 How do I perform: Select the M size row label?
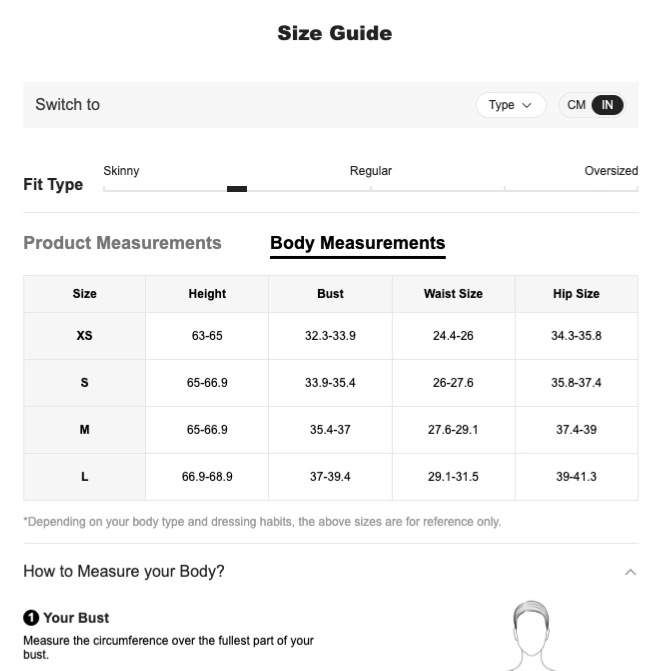84,430
